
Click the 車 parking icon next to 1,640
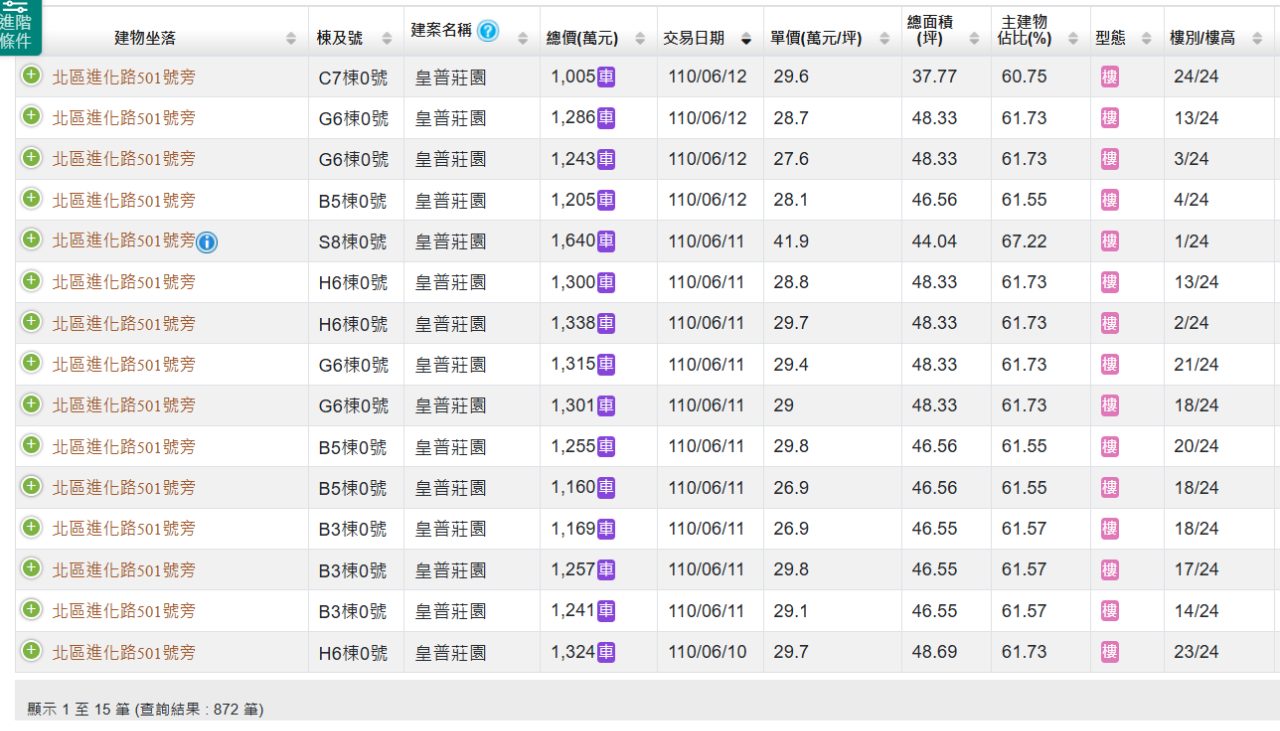(606, 241)
